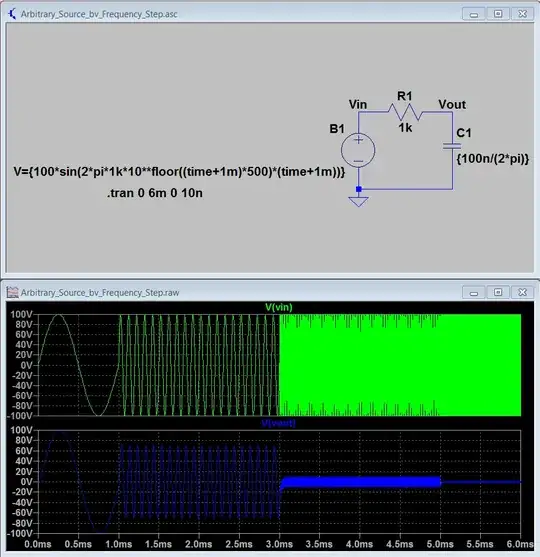Click the 100V axis label on V(vin) pane

[22, 314]
